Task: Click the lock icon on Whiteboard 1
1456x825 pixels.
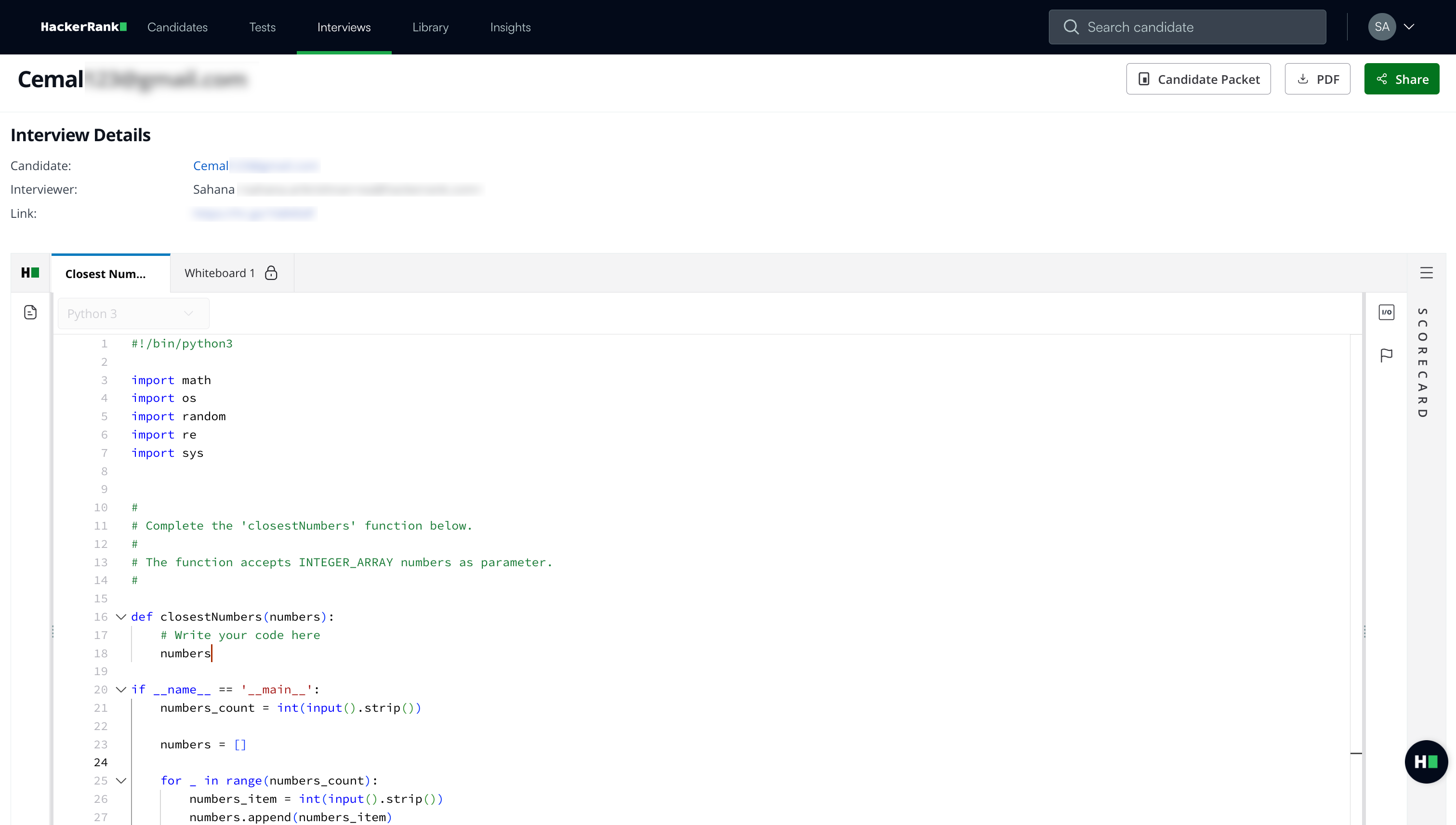Action: (x=271, y=273)
